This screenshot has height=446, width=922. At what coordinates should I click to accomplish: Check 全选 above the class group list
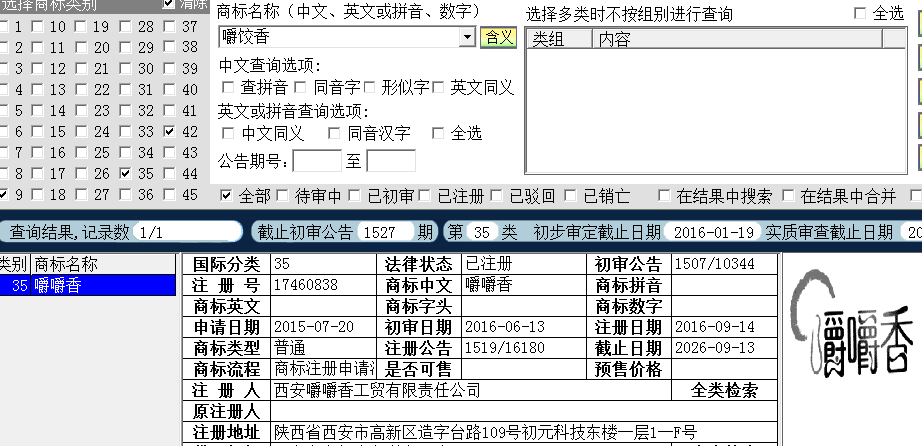coord(860,13)
